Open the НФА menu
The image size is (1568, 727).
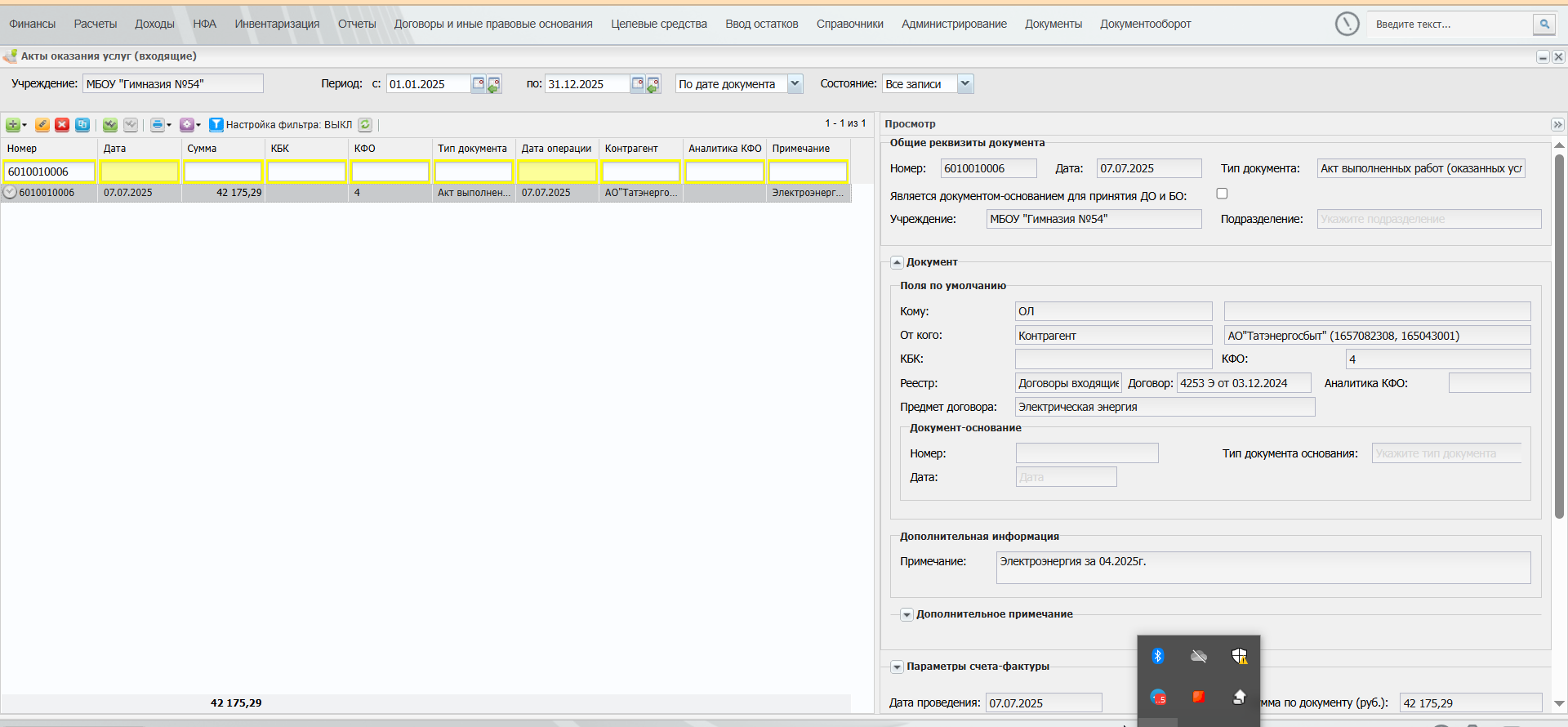pyautogui.click(x=205, y=24)
